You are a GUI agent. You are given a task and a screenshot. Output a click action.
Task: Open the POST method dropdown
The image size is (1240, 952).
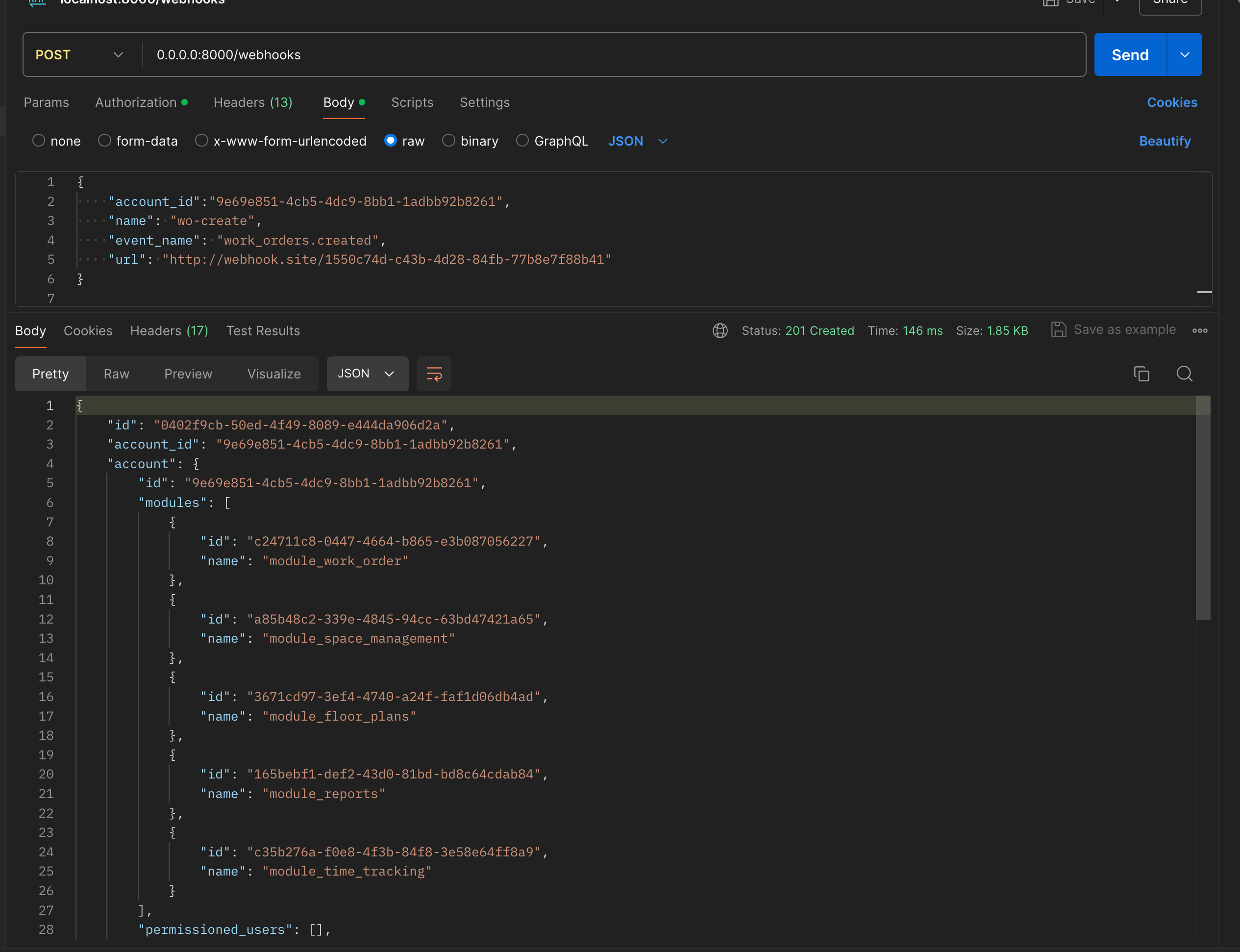79,55
